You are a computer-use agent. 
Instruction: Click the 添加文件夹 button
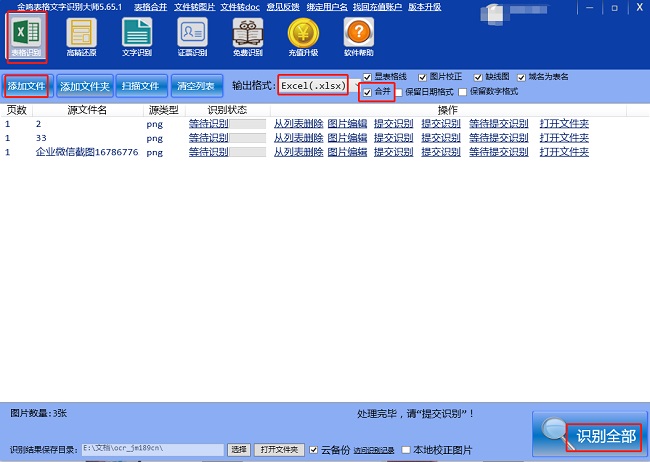tap(85, 86)
